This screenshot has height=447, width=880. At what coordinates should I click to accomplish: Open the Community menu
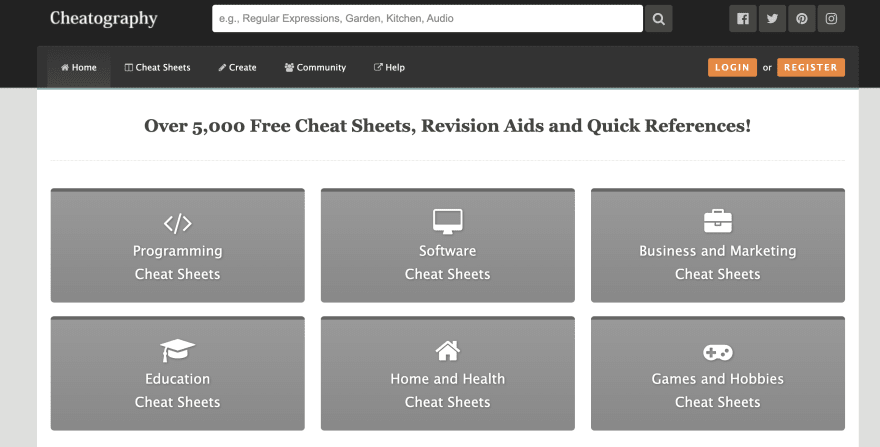[x=315, y=67]
